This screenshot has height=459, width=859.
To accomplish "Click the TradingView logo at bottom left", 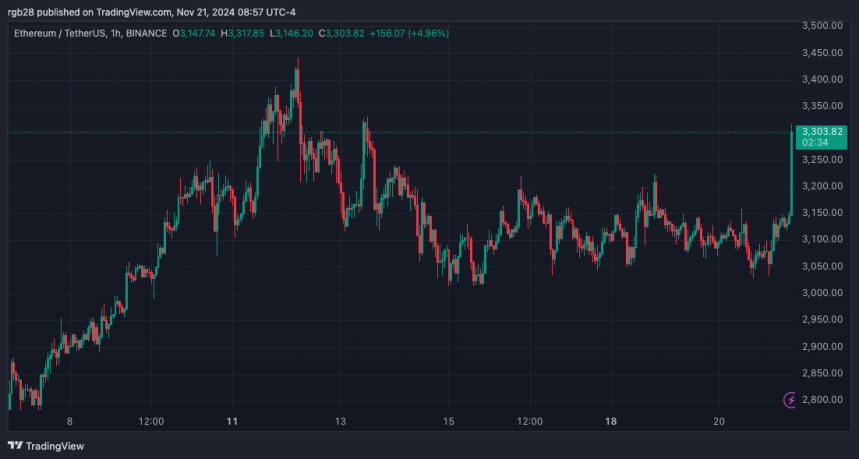I will 47,446.
